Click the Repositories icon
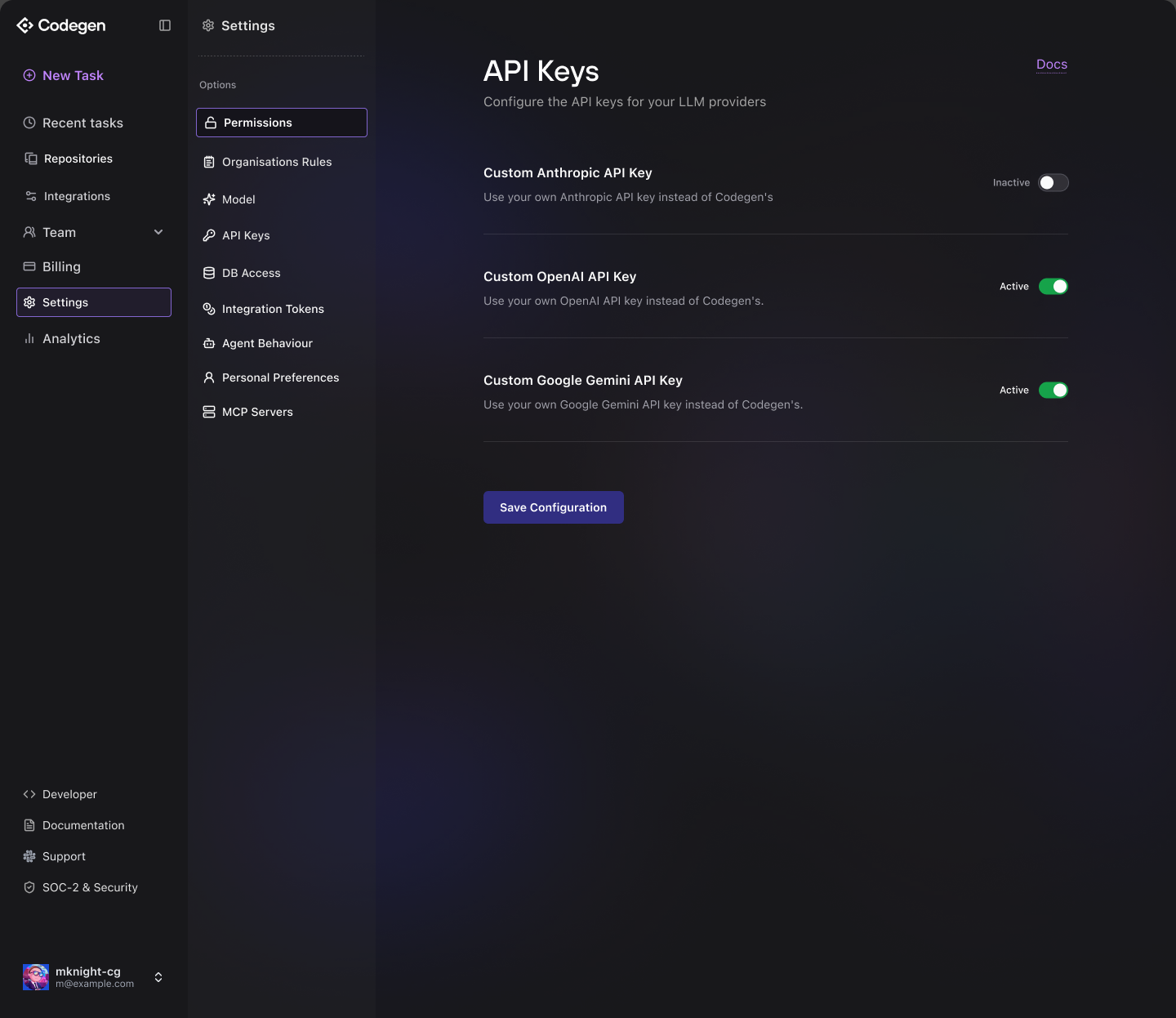The image size is (1176, 1018). click(31, 159)
